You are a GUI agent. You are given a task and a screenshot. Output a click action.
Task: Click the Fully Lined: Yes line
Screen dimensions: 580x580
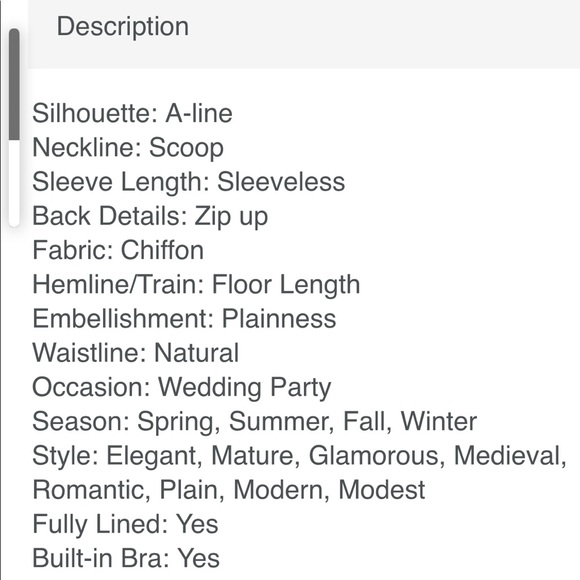coord(125,525)
